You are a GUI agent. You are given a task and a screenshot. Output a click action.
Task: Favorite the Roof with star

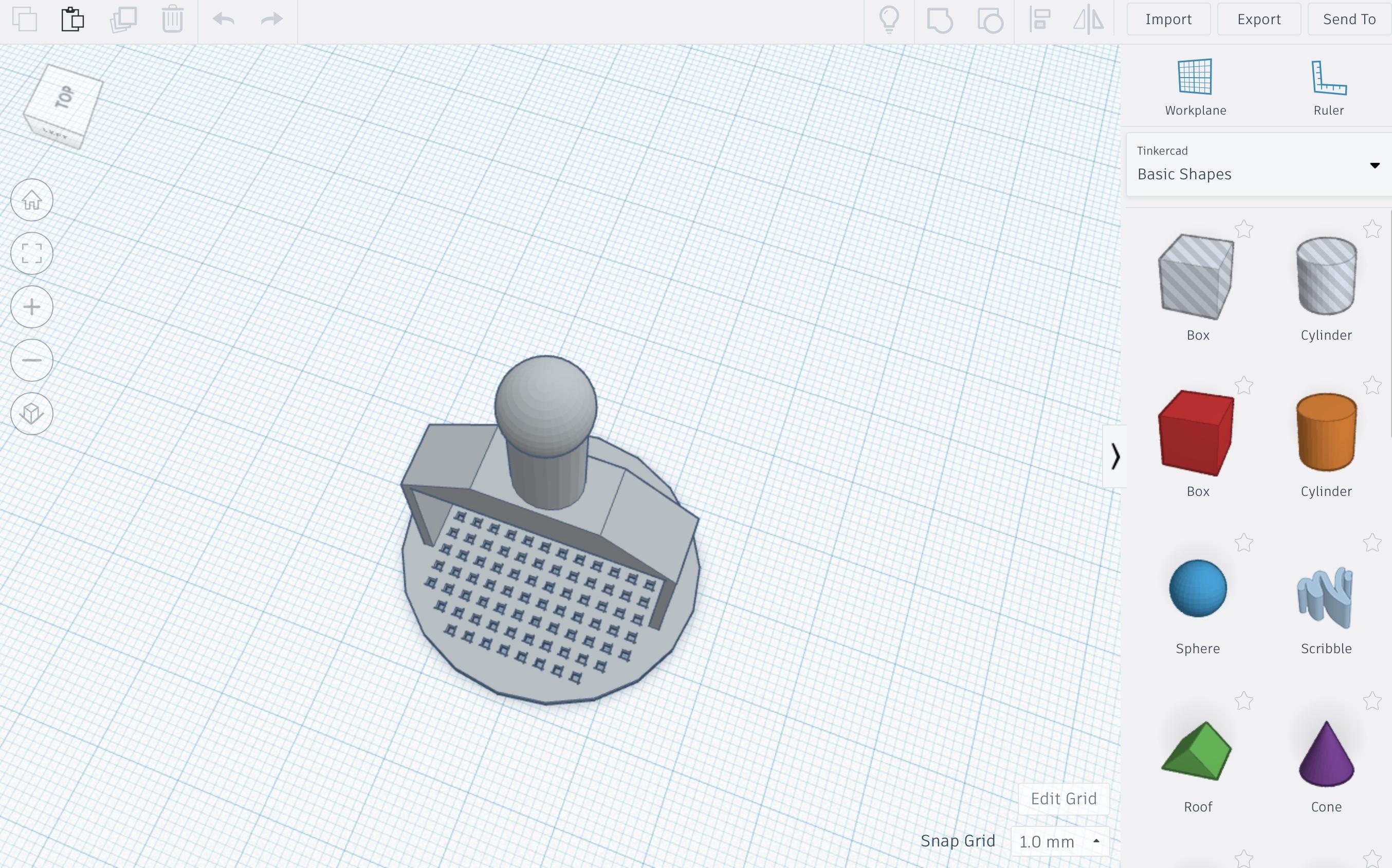[x=1244, y=701]
